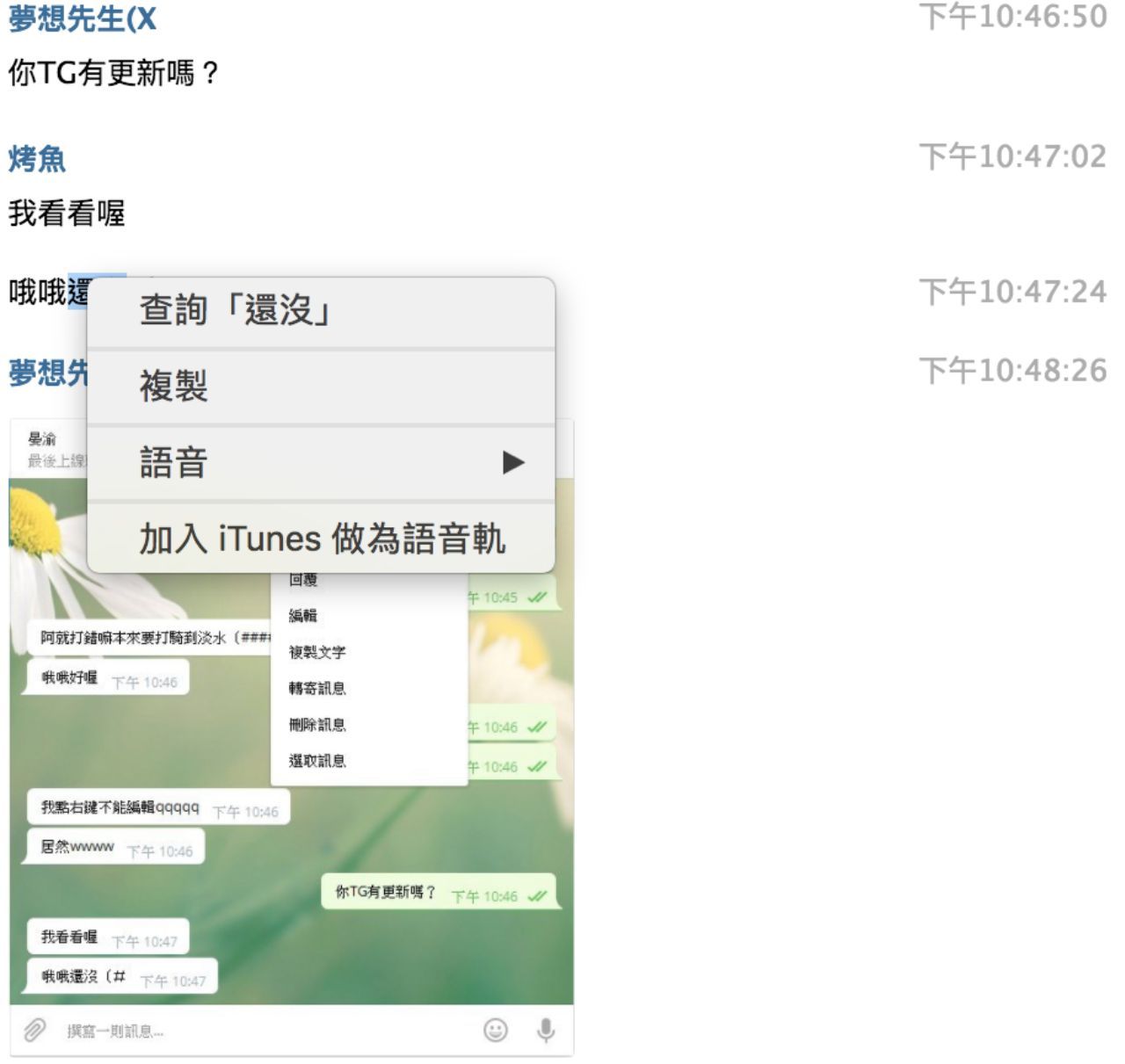Click the green 你TG有更新嗎？ bubble in Telegram screenshot

coord(439,893)
